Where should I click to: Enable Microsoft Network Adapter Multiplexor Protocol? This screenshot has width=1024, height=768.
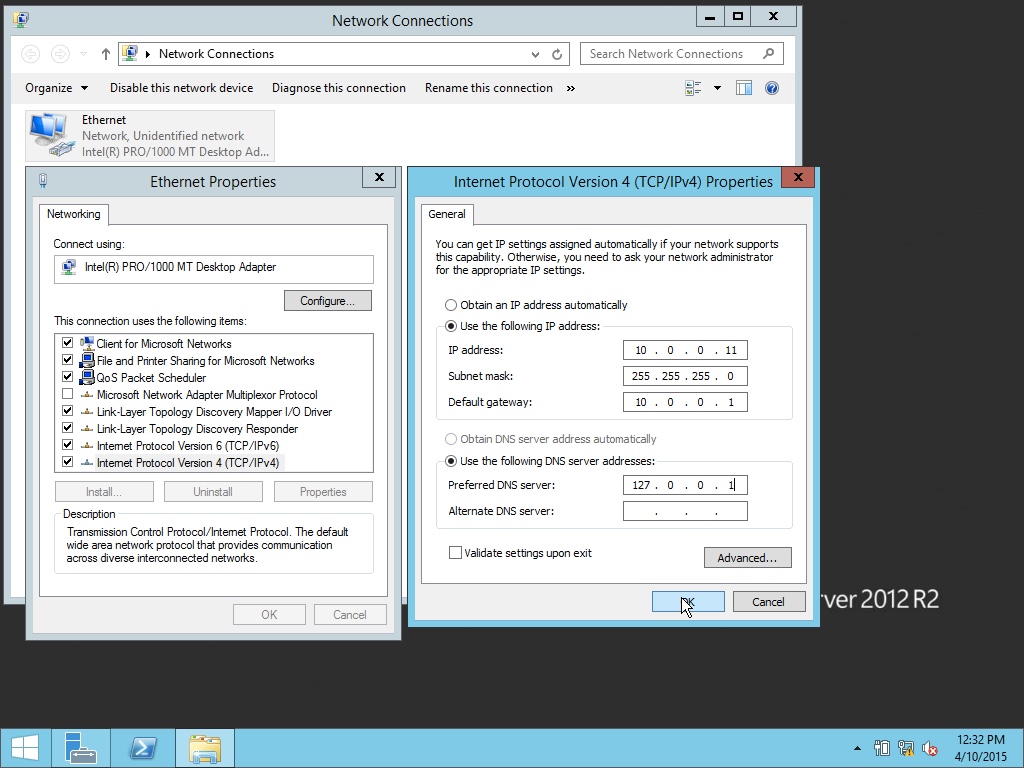click(67, 394)
